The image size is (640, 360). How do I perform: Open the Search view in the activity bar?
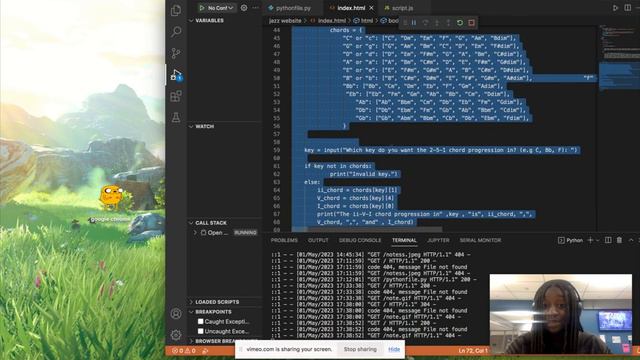pos(176,31)
